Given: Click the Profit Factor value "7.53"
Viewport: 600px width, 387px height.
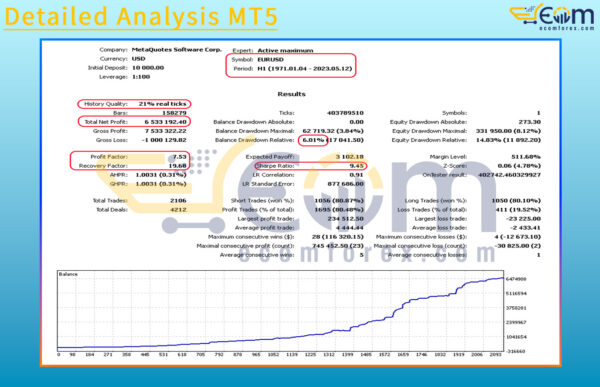Looking at the screenshot, I should (179, 157).
